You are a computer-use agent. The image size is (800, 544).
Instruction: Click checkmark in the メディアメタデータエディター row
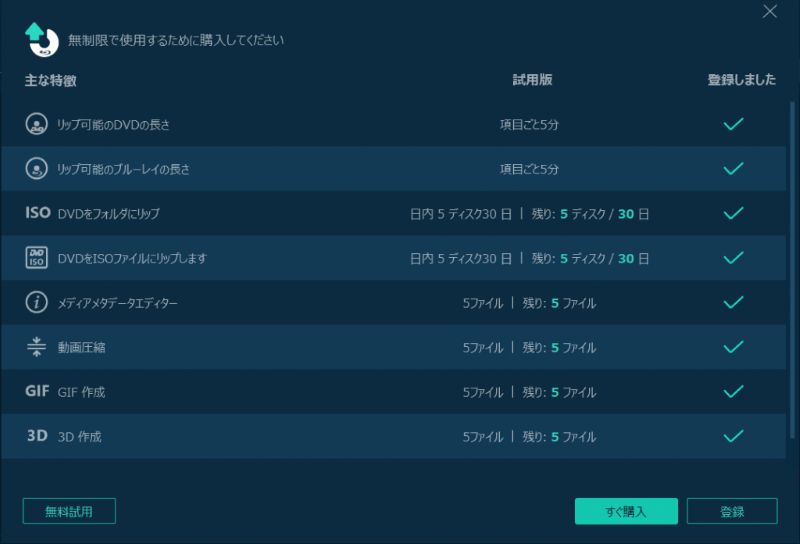(733, 302)
